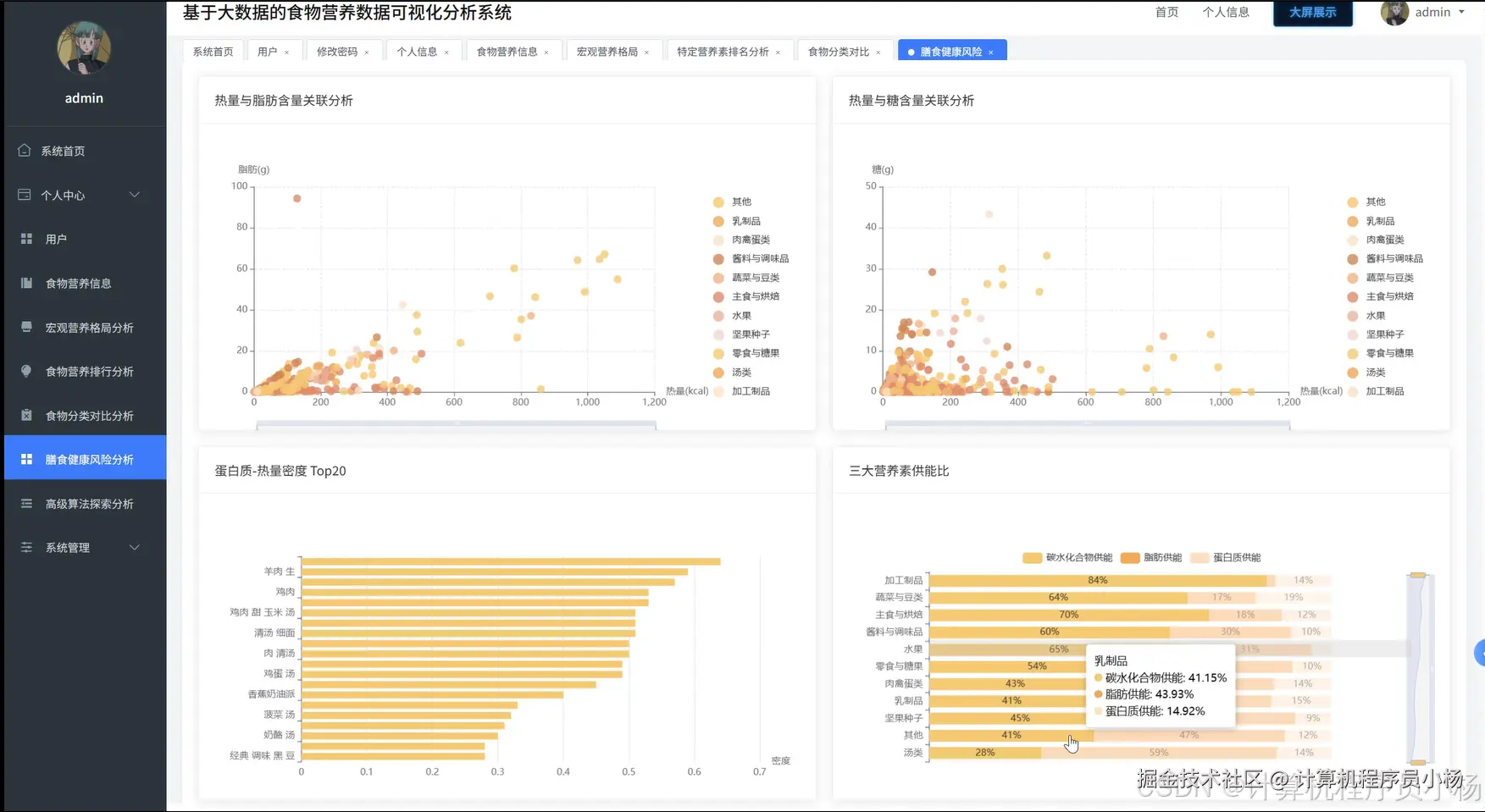Toggle 蛋白质供能 series legend

pyautogui.click(x=1225, y=557)
